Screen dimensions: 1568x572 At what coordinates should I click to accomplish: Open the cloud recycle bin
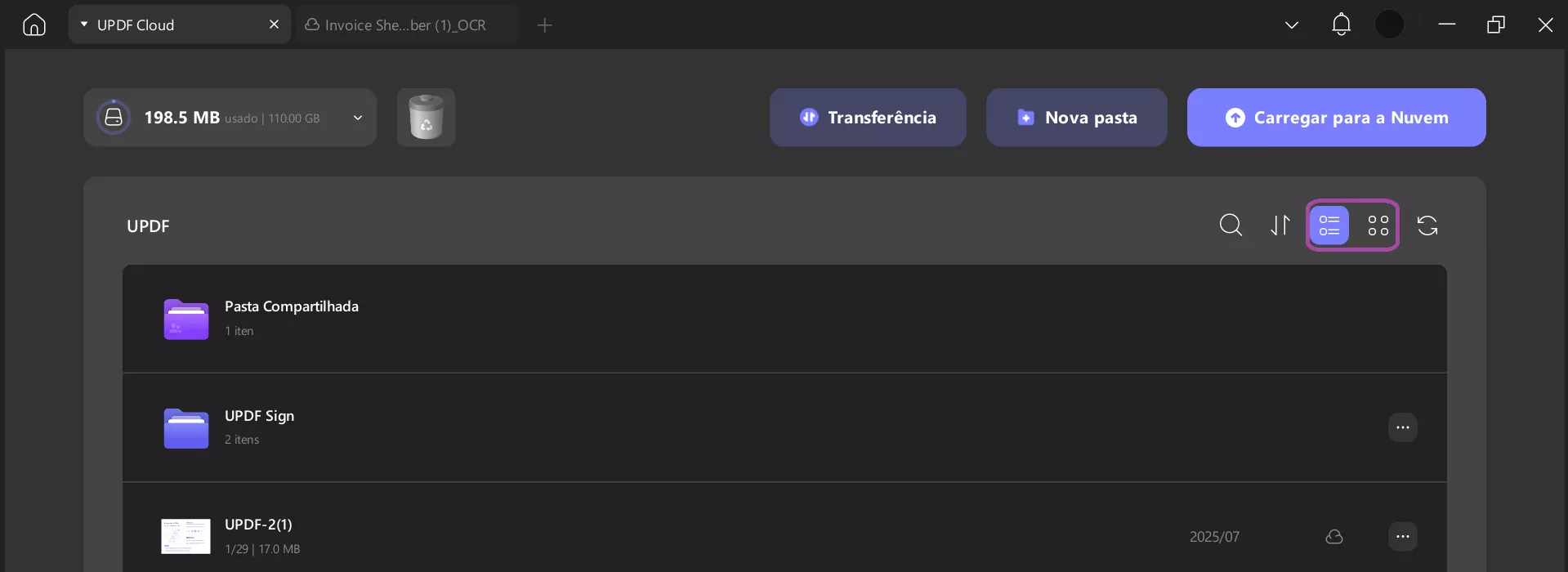[426, 117]
